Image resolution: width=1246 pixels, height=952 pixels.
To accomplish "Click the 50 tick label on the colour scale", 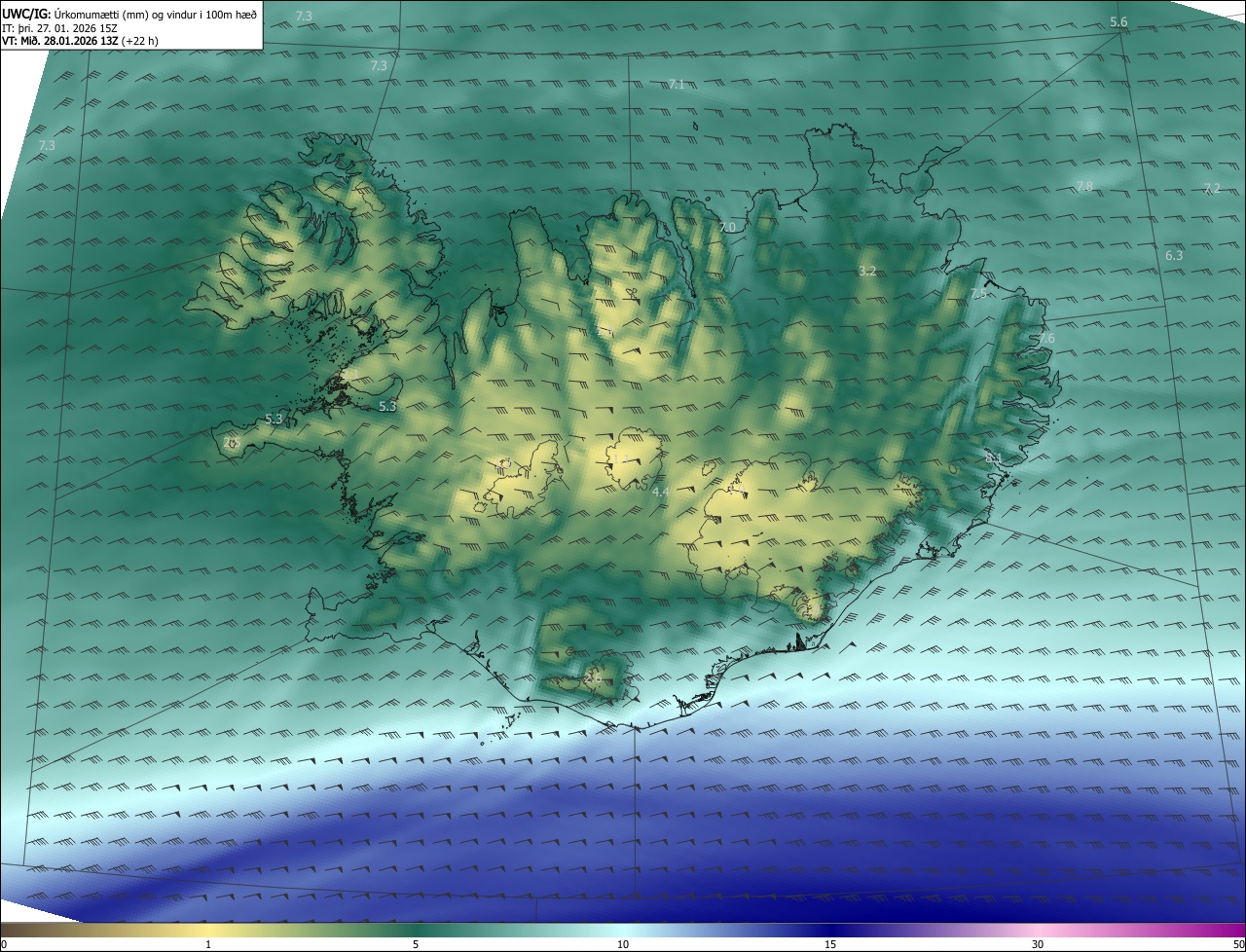I will 1238,944.
